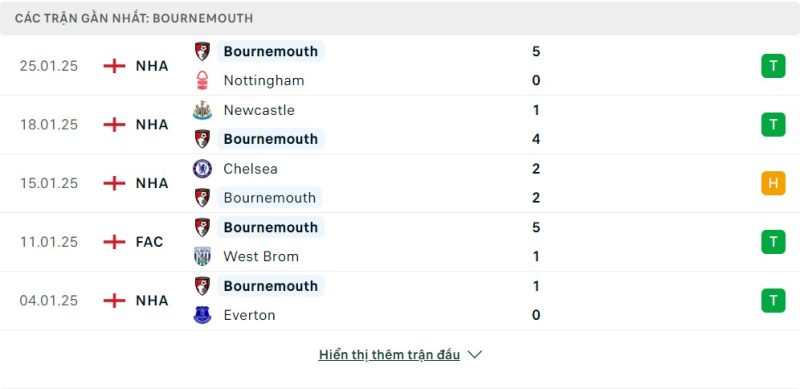Viewport: 800px width, 389px height.
Task: Open Newcastle team name link
Action: coord(259,110)
